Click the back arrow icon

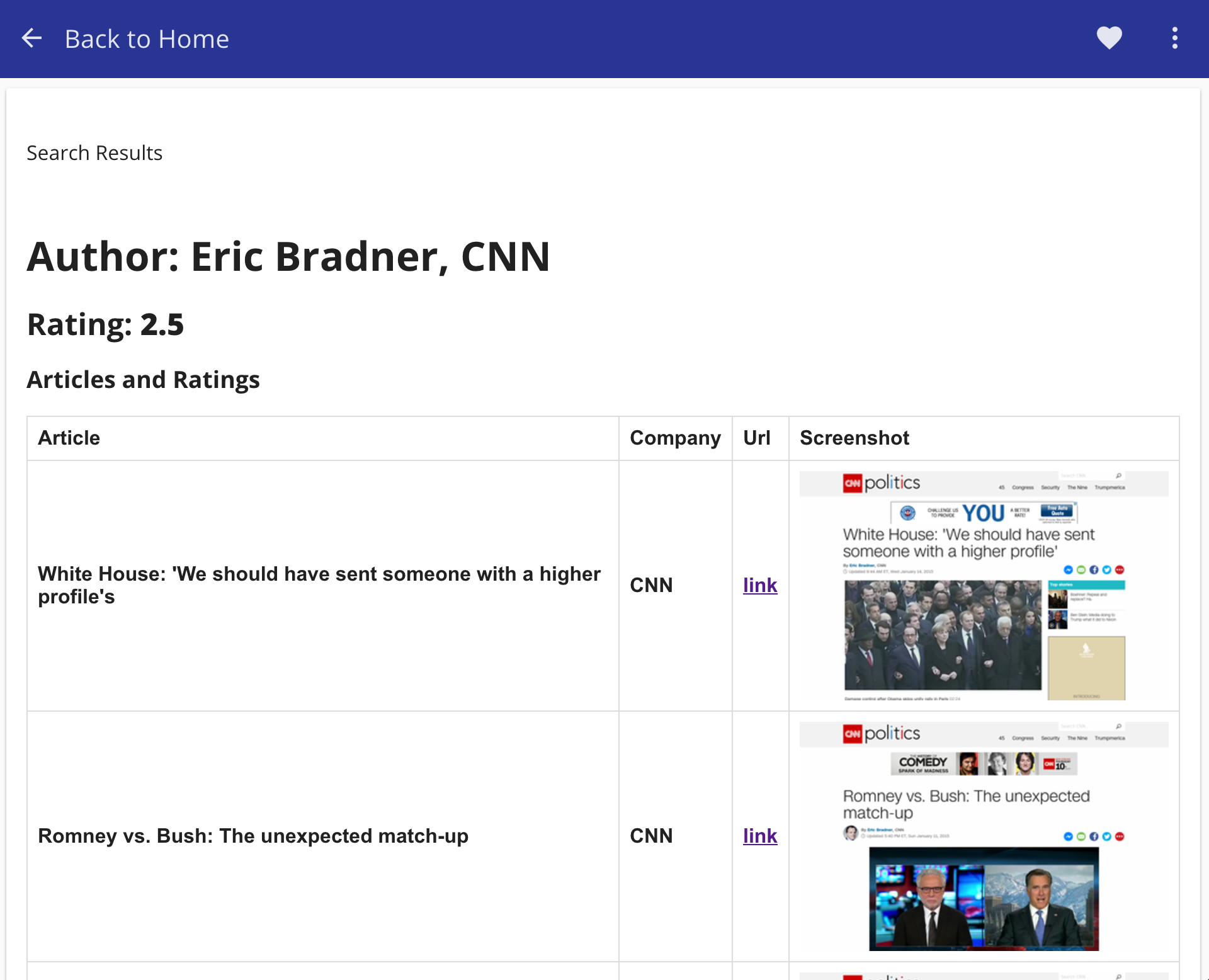tap(31, 38)
